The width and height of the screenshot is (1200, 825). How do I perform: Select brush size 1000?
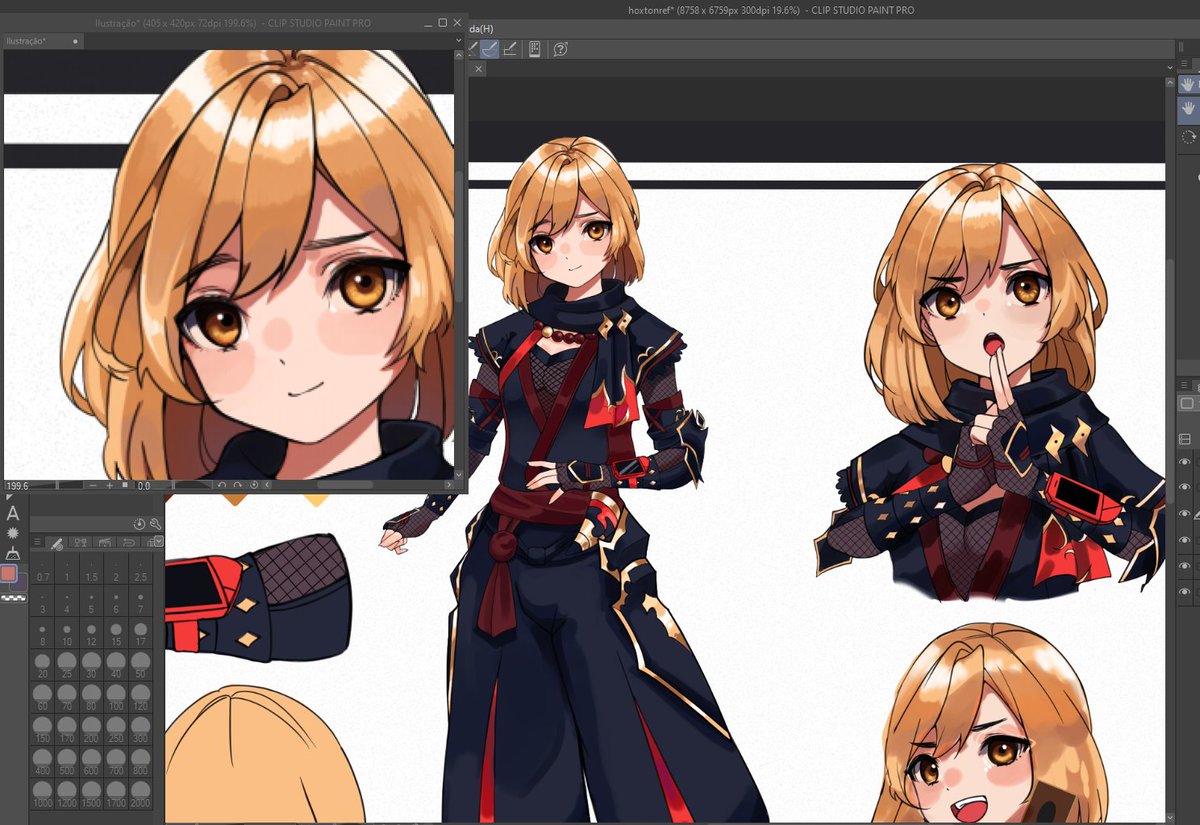[42, 795]
